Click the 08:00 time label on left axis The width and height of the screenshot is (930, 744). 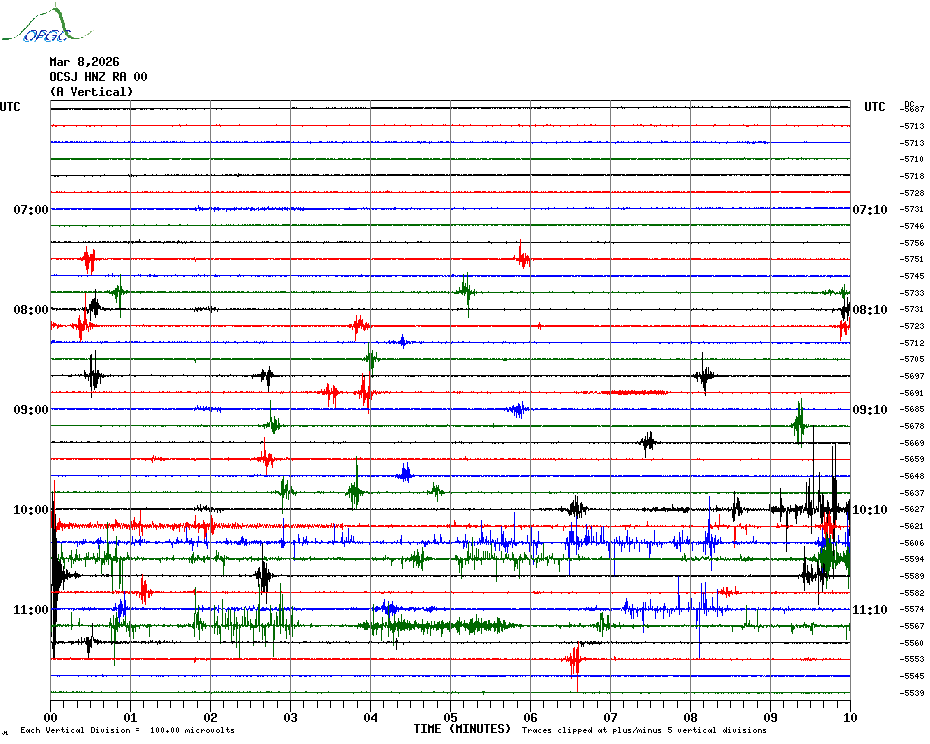tap(30, 310)
